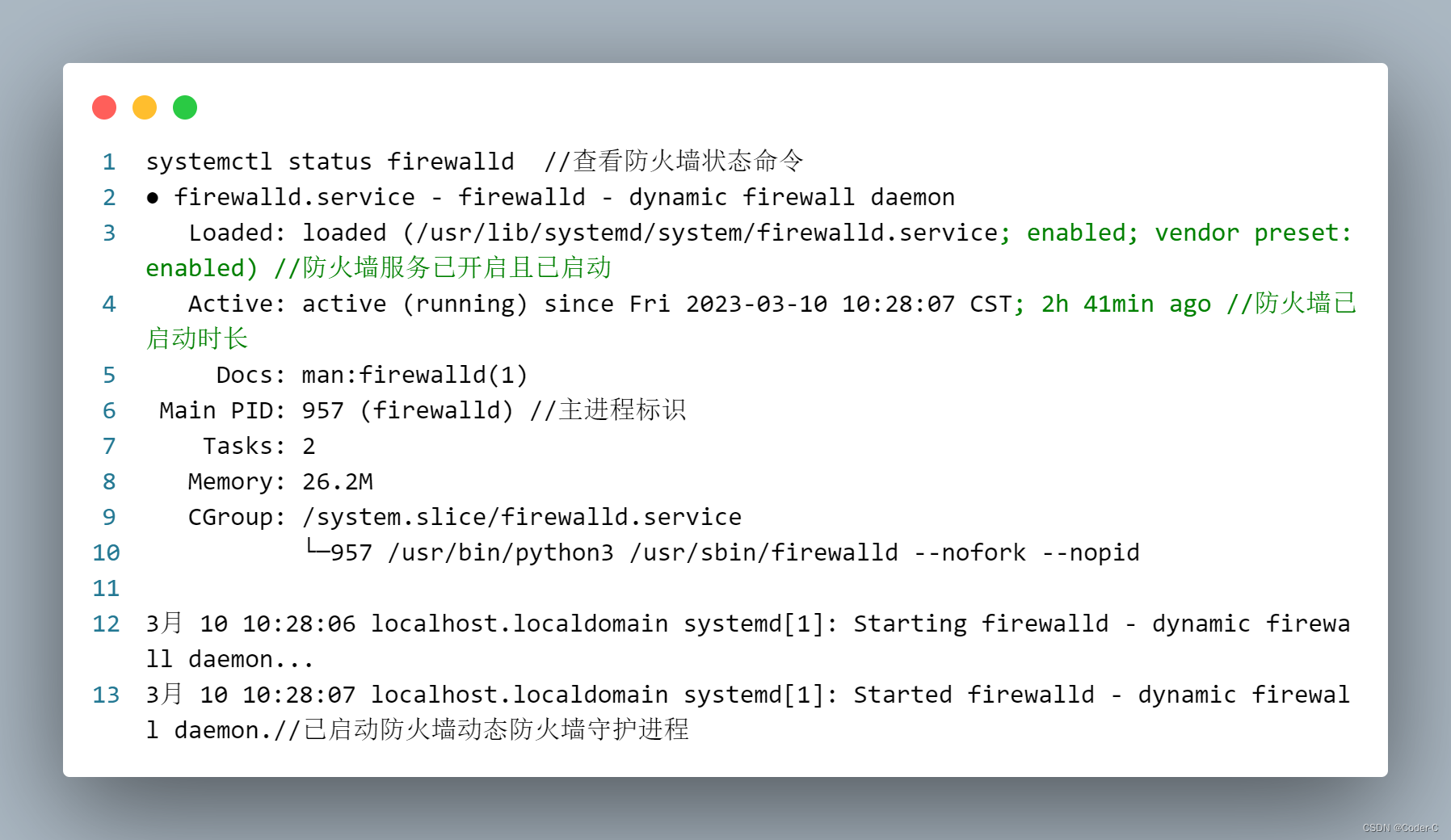Click the tree branch symbol before 957
Screen dimensions: 1451x840
pyautogui.click(x=318, y=549)
